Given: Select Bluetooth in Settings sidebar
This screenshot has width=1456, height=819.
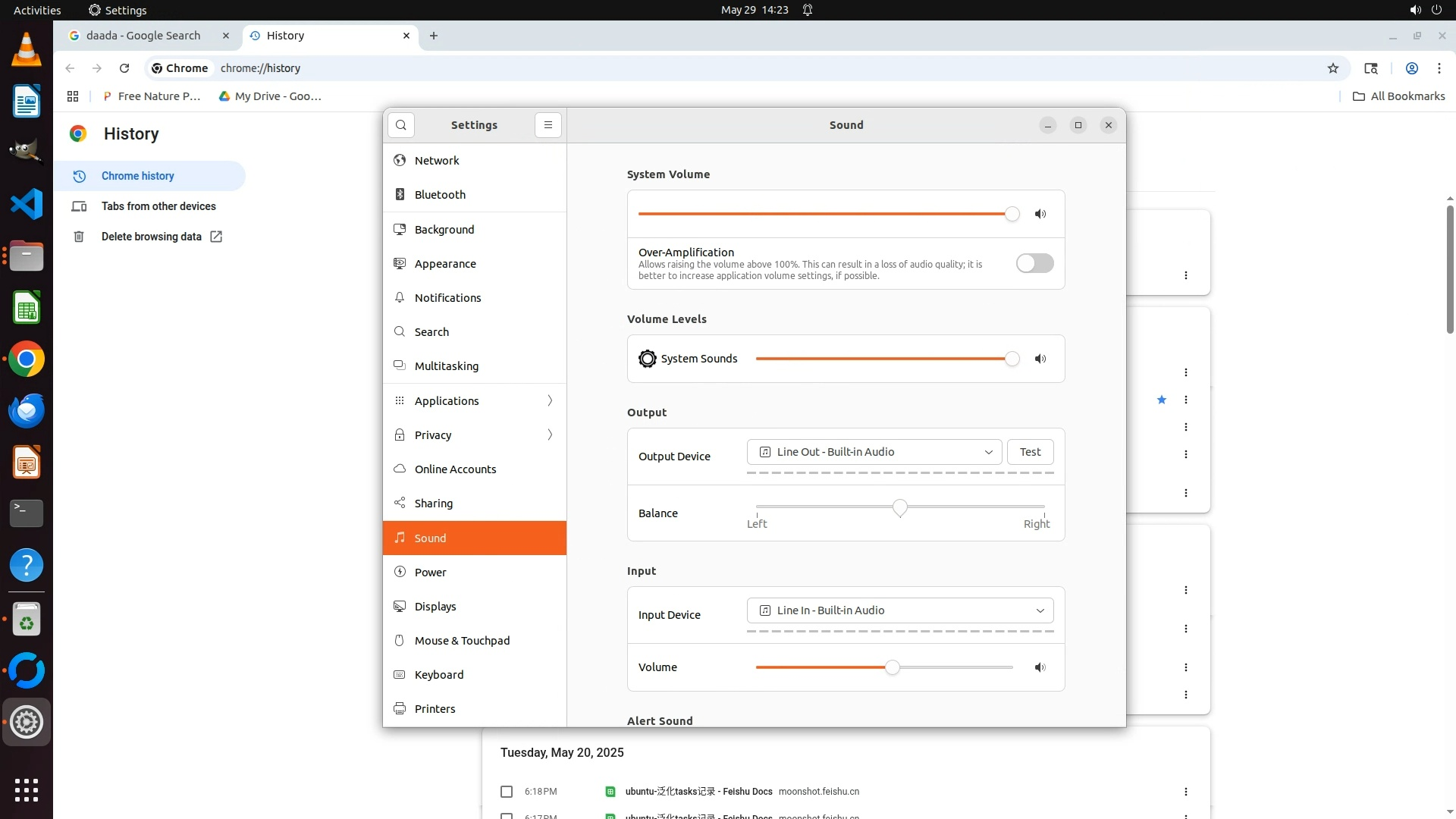Looking at the screenshot, I should click(x=440, y=195).
